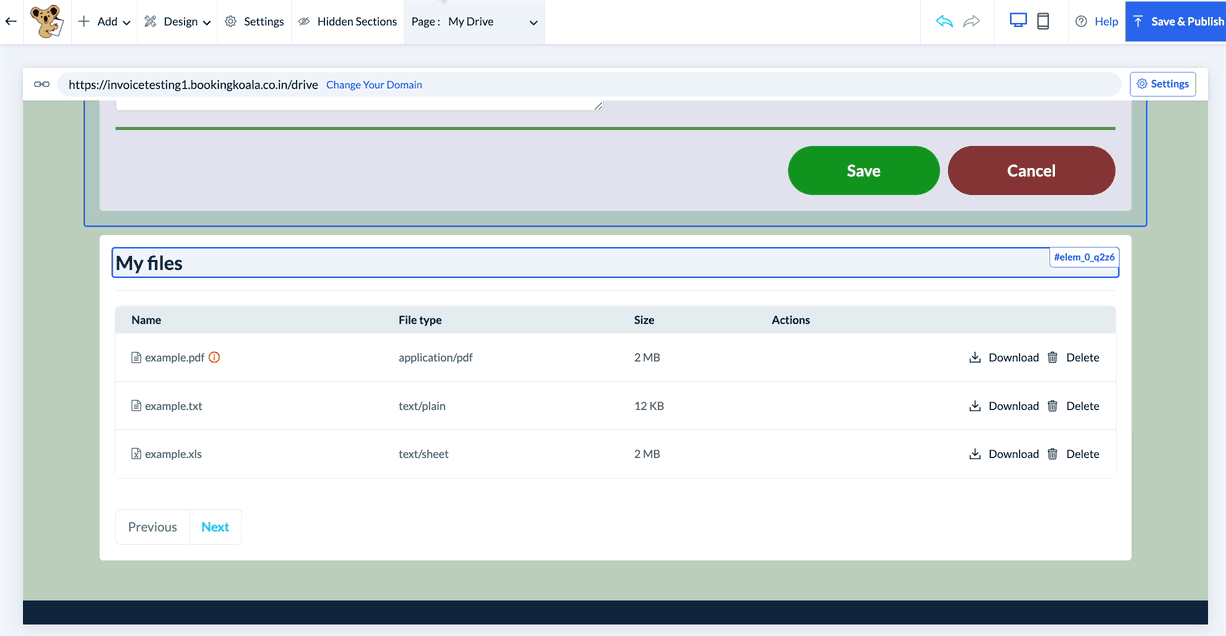Click the 12 KB size value

pyautogui.click(x=649, y=406)
